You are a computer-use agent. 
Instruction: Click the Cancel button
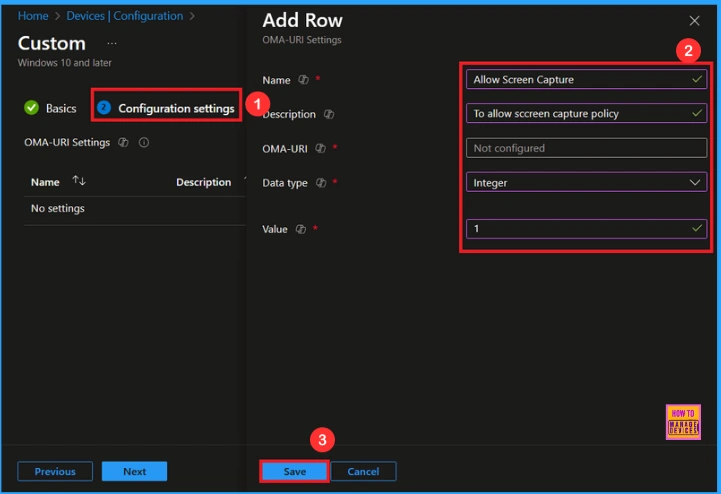point(363,471)
